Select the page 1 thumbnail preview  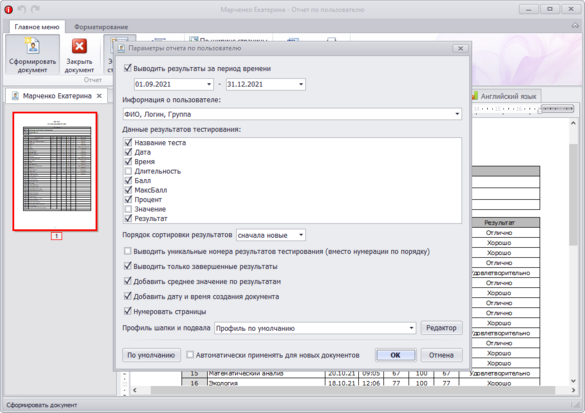pyautogui.click(x=55, y=172)
